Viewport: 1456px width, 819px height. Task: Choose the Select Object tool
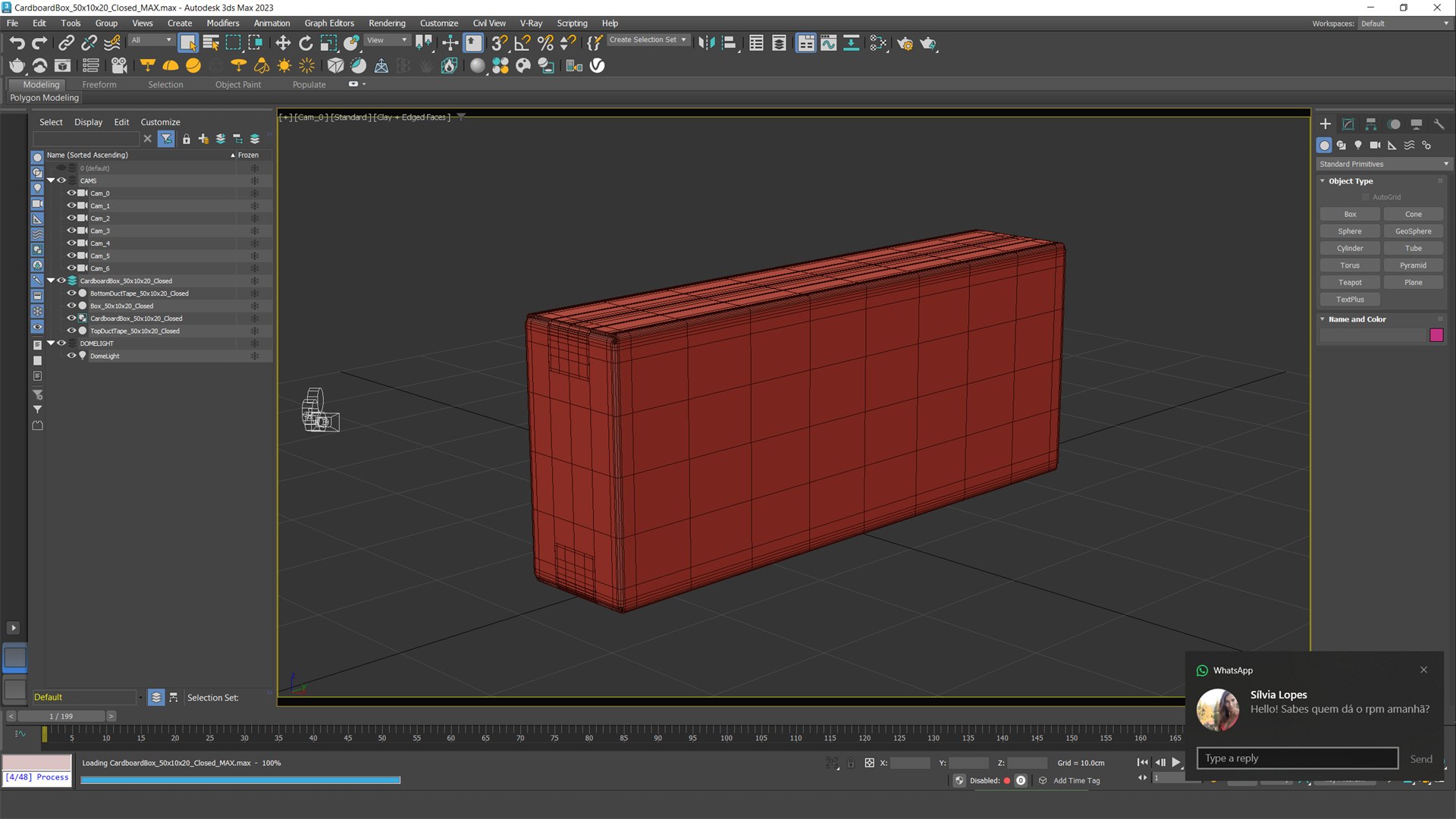coord(187,43)
